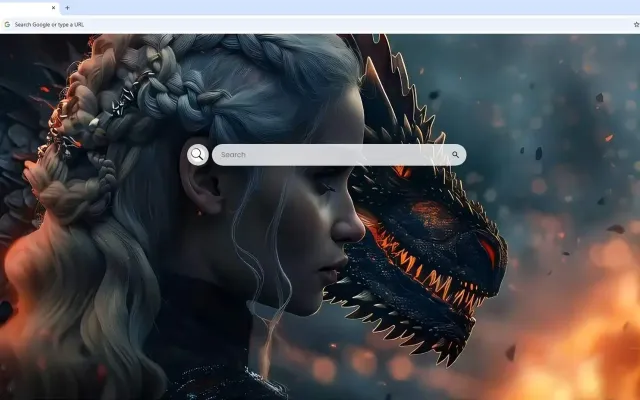The image size is (640, 400).
Task: Open a new tab with plus button
Action: 67,8
